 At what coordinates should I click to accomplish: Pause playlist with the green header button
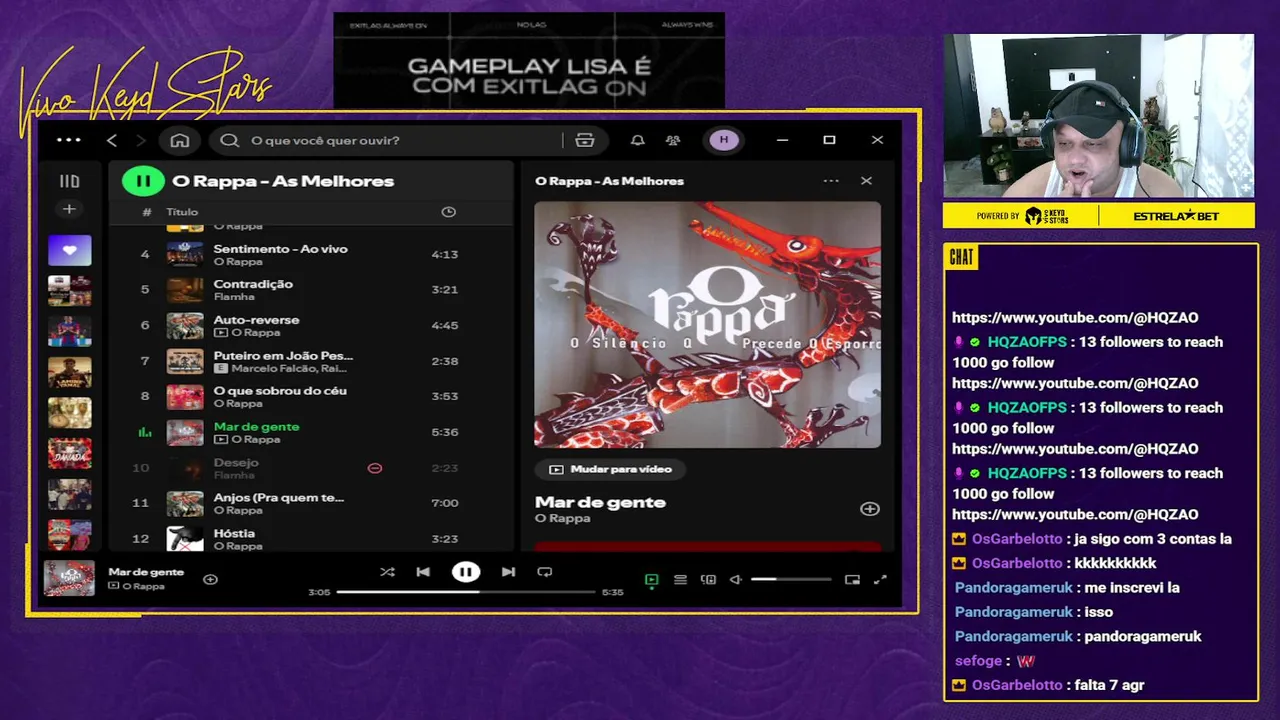pyautogui.click(x=143, y=181)
